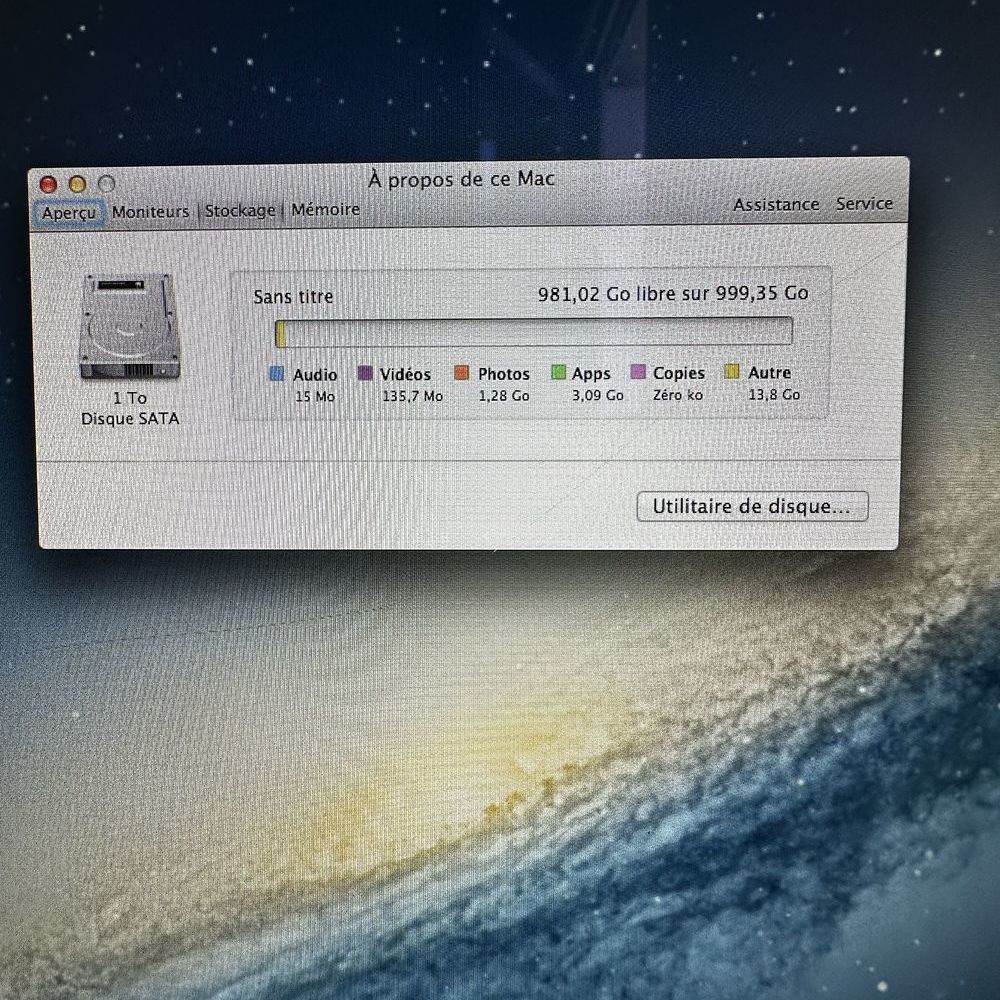Image resolution: width=1000 pixels, height=1000 pixels.
Task: Click the Audio legend label
Action: pyautogui.click(x=315, y=375)
